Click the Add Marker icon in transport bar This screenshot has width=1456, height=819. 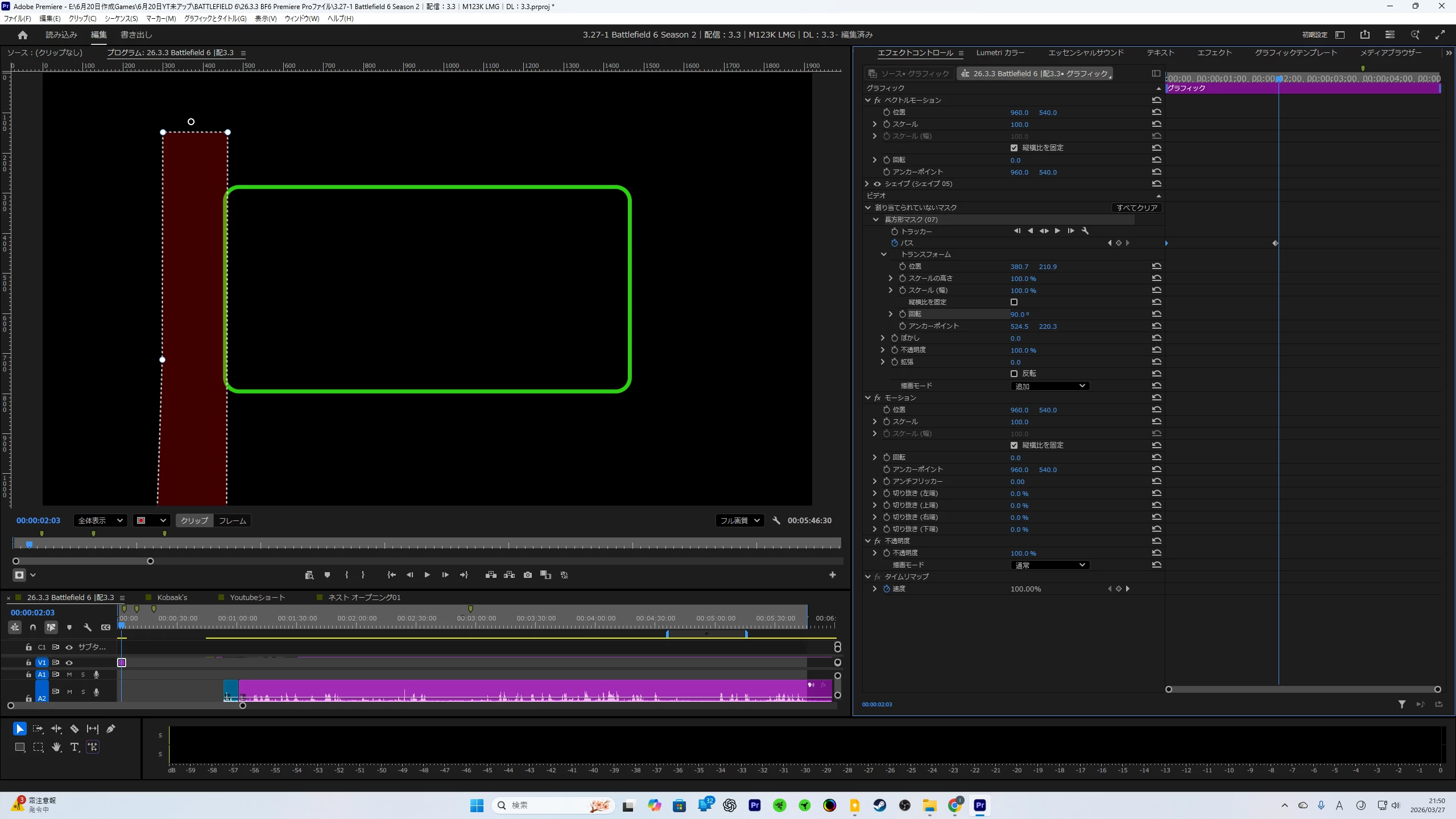(327, 575)
